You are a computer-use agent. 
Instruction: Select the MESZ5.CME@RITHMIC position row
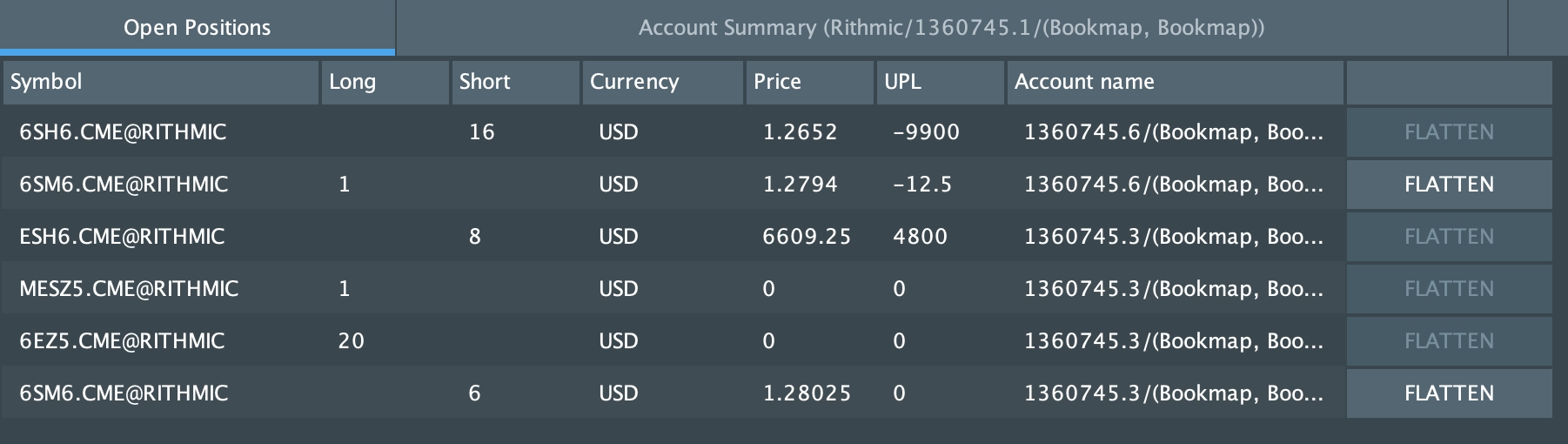[x=129, y=289]
